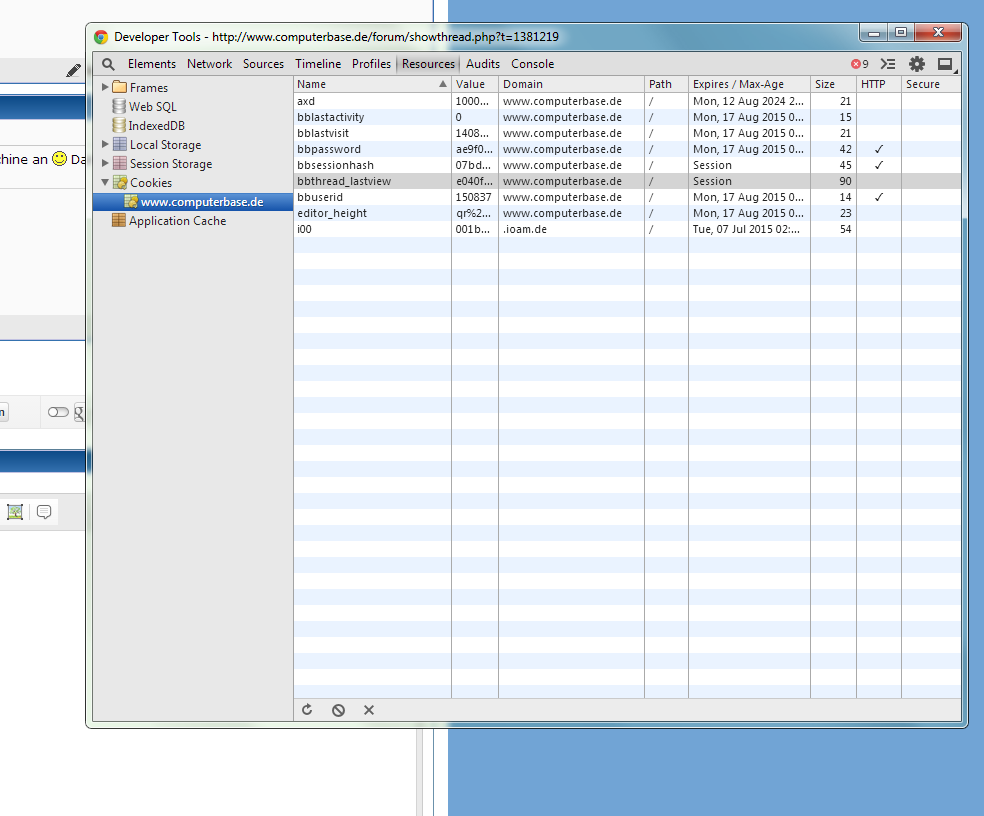Switch to the Timeline tab
984x816 pixels.
pos(318,64)
